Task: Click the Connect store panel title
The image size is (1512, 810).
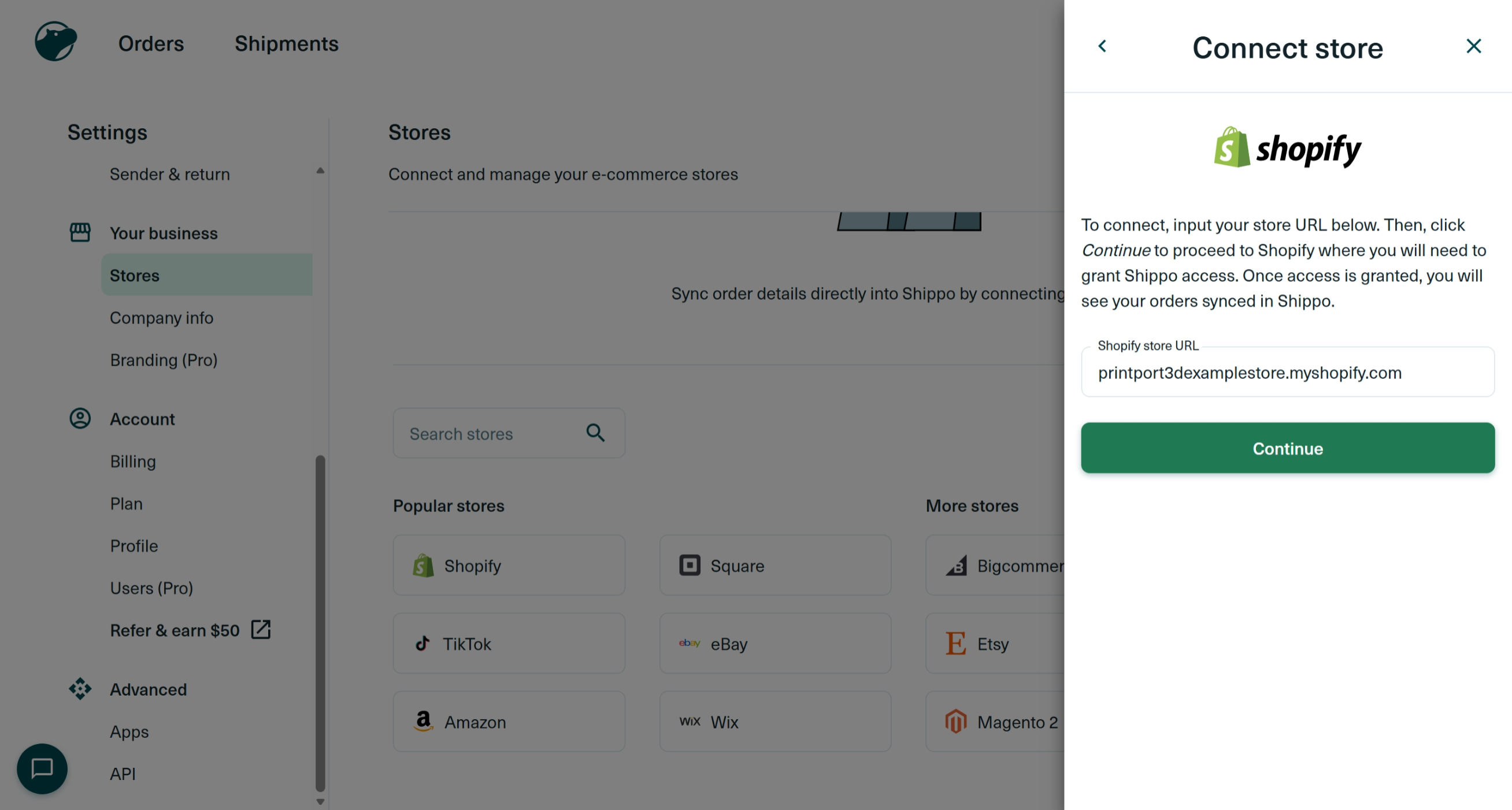Action: point(1288,47)
